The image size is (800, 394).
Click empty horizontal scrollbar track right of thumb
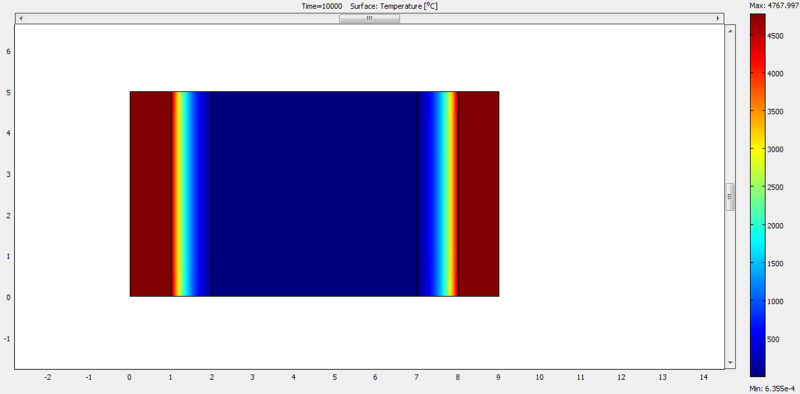tap(556, 19)
